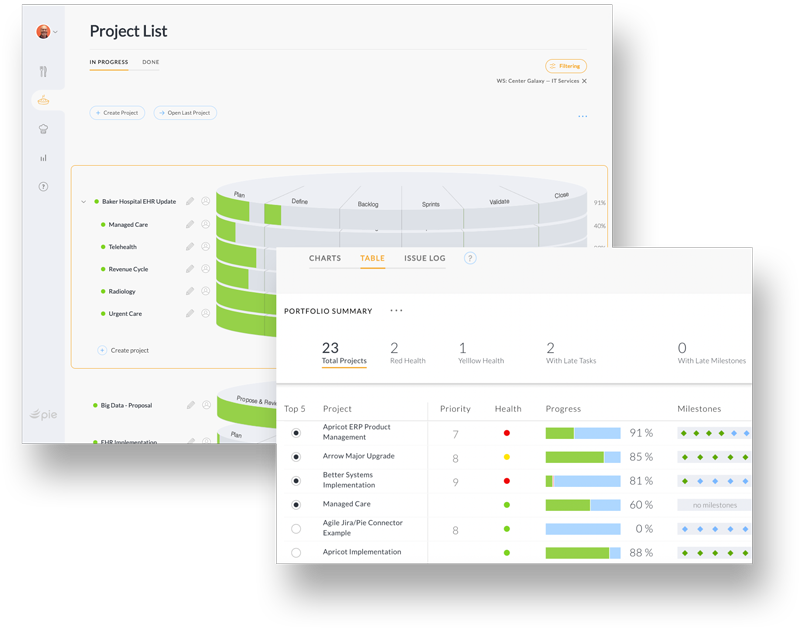Open assignee icon for Revenue Cycle
Screen dimensions: 800x629
[x=206, y=269]
